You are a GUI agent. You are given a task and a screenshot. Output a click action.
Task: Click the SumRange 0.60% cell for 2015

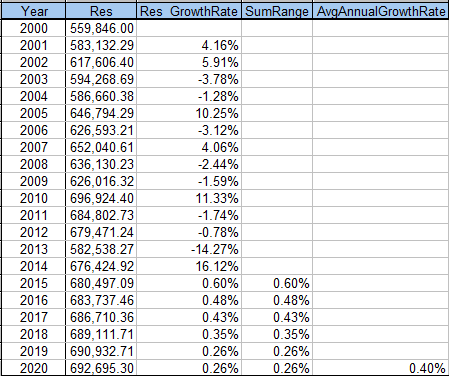pos(277,283)
